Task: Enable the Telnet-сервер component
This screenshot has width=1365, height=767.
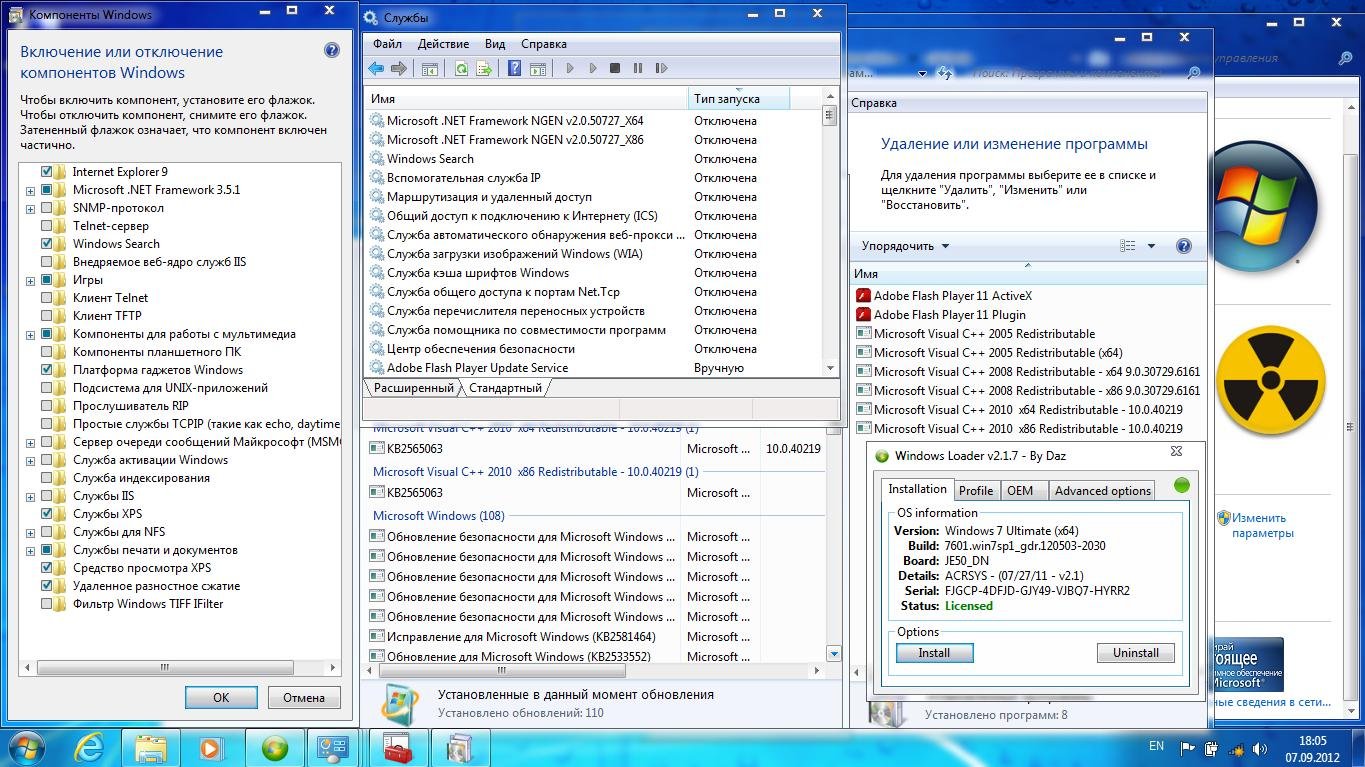Action: pyautogui.click(x=47, y=226)
